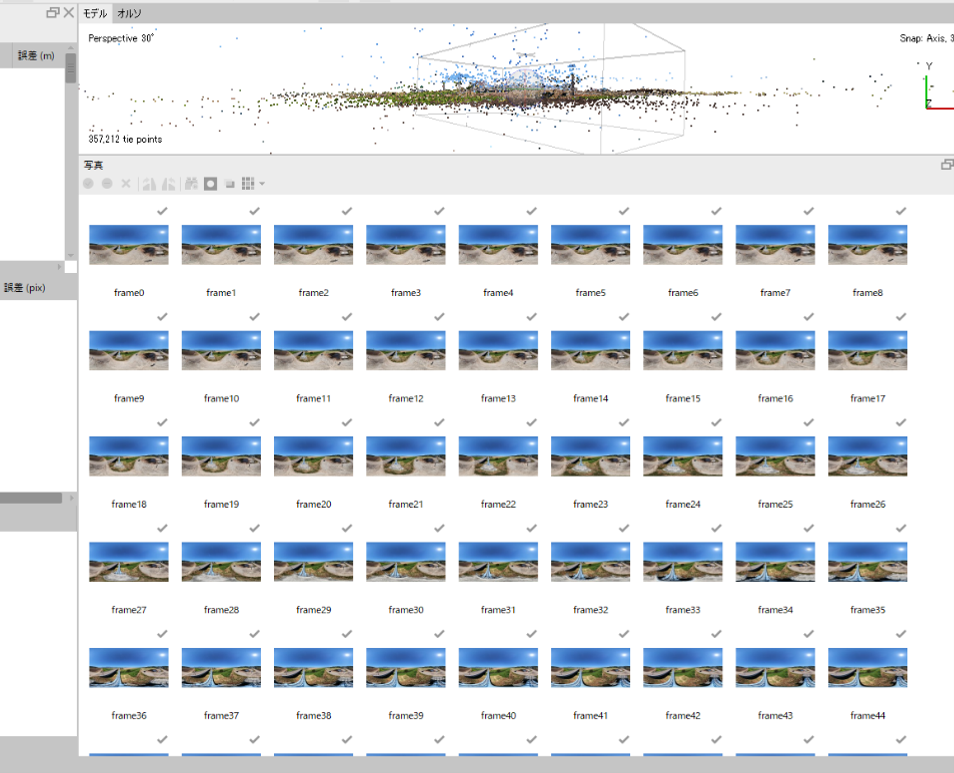Click the "frame6" label
The width and height of the screenshot is (954, 773).
pyautogui.click(x=683, y=293)
